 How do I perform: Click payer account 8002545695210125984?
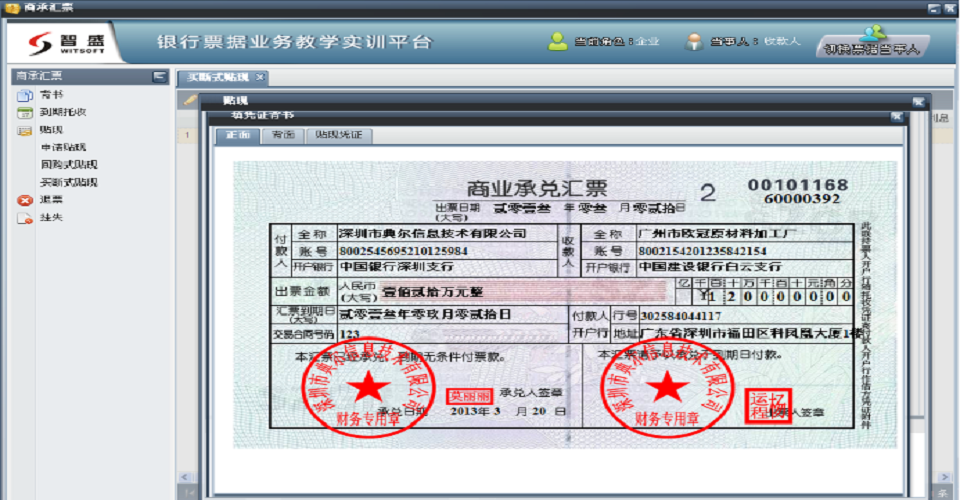coord(403,251)
